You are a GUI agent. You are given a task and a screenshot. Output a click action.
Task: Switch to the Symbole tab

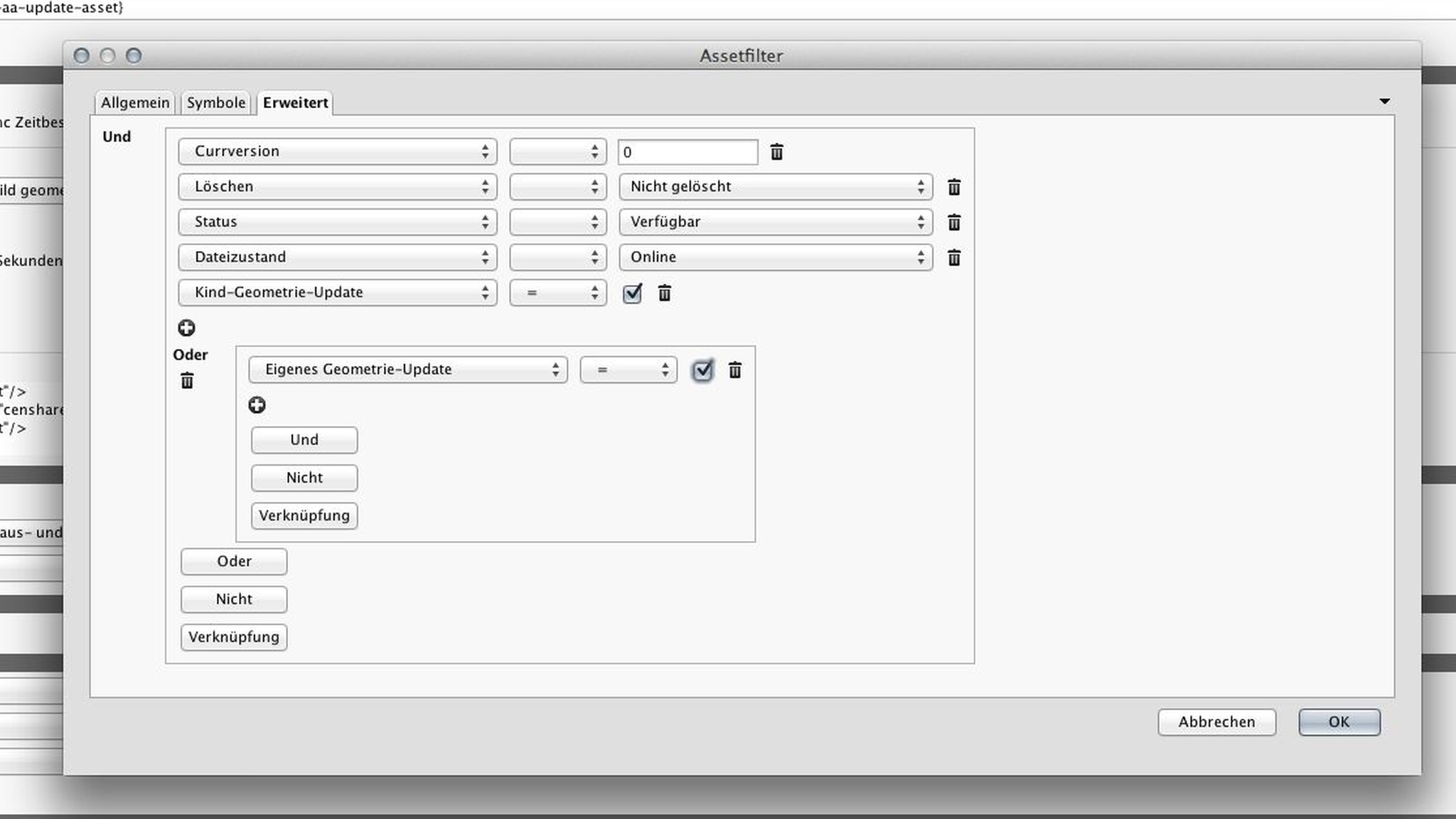pos(215,102)
